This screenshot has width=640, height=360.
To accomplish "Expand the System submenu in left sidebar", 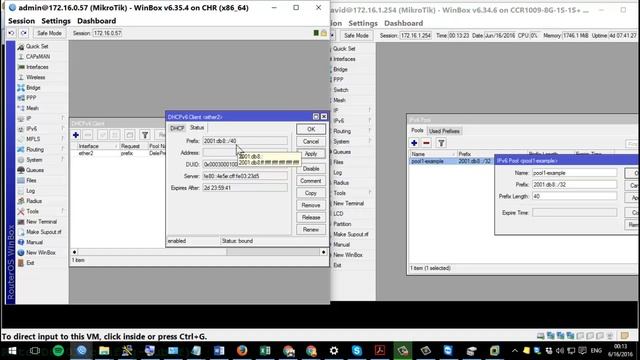I will [40, 160].
